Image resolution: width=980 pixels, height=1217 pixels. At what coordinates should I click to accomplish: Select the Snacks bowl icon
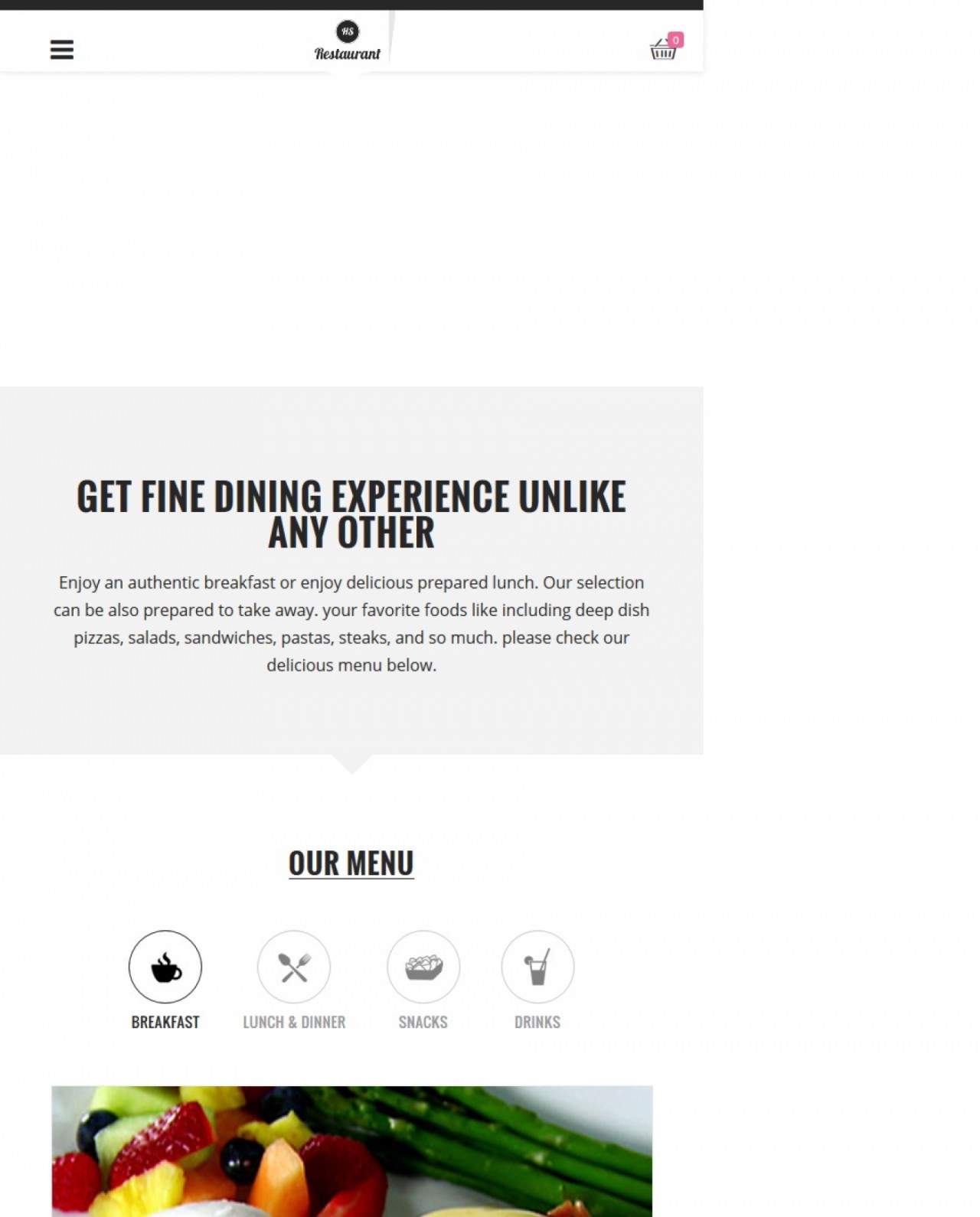point(423,967)
